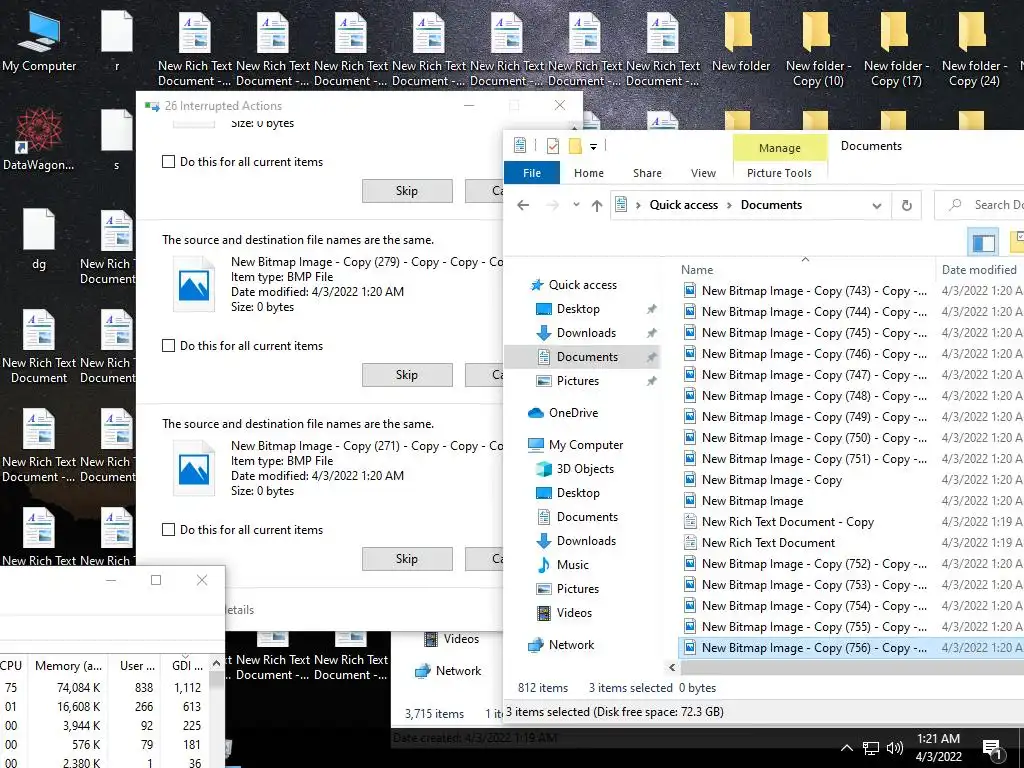Screen dimensions: 1024x768
Task: Show hidden icons in the system tray
Action: [x=846, y=748]
